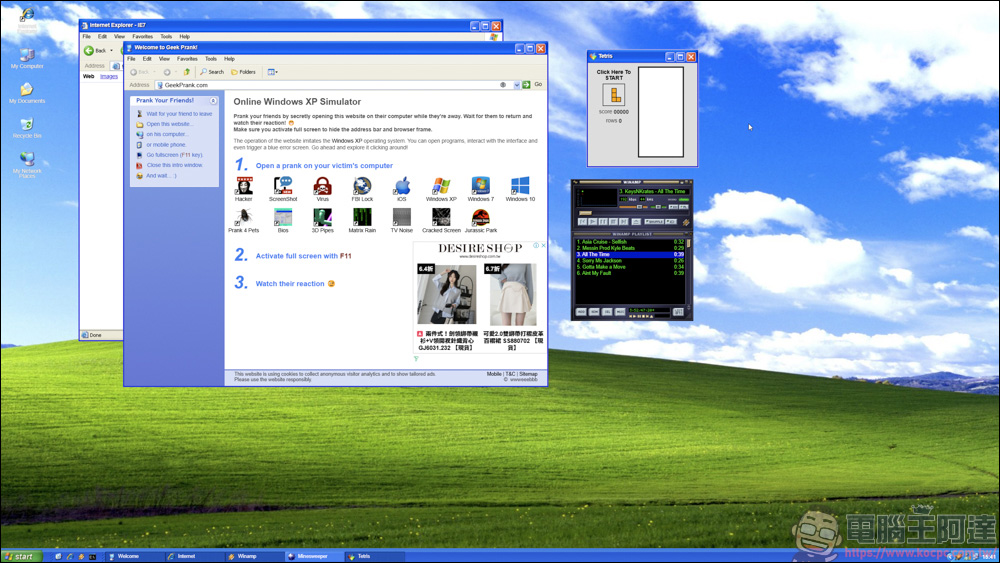Adjust the Winamp volume slider
The height and width of the screenshot is (563, 1000).
639,207
